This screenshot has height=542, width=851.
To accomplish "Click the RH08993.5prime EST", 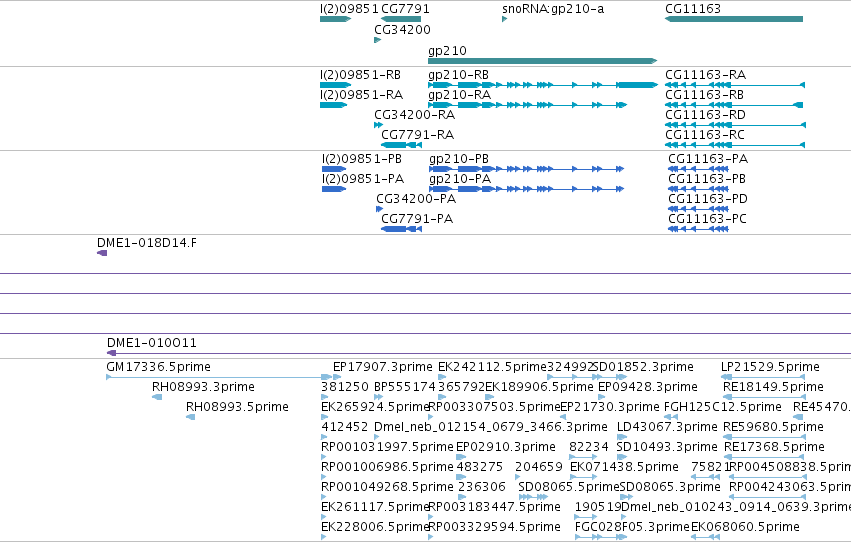I will 190,417.
